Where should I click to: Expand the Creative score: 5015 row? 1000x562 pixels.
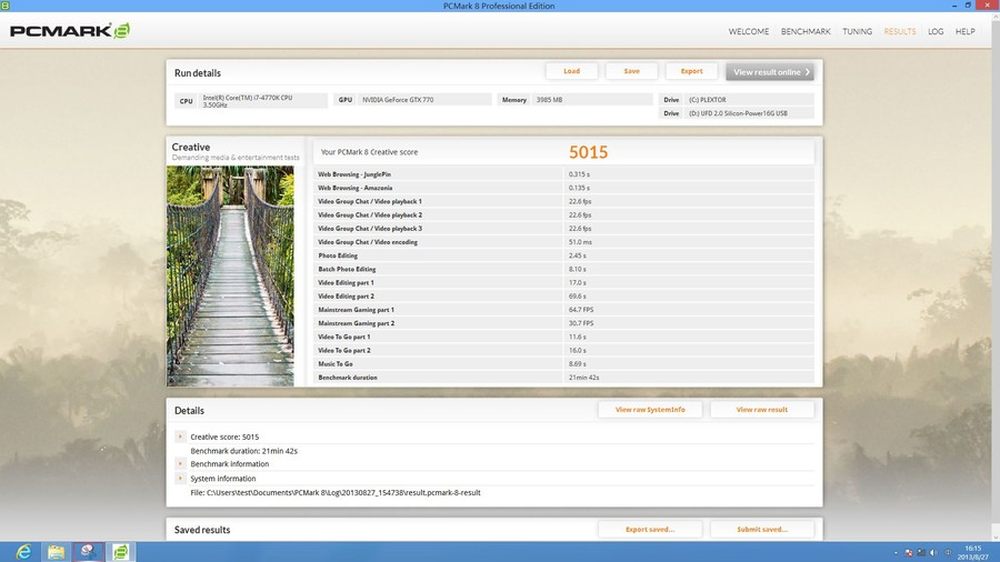180,437
